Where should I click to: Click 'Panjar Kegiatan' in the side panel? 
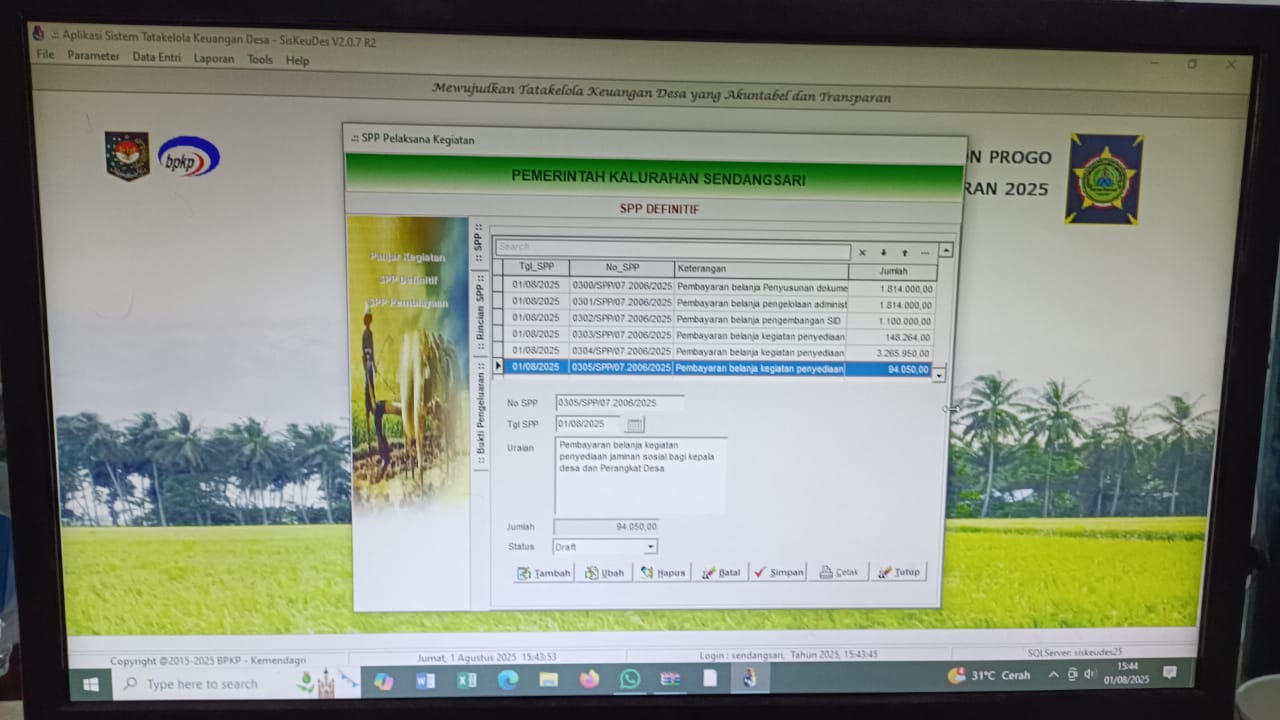[x=407, y=257]
